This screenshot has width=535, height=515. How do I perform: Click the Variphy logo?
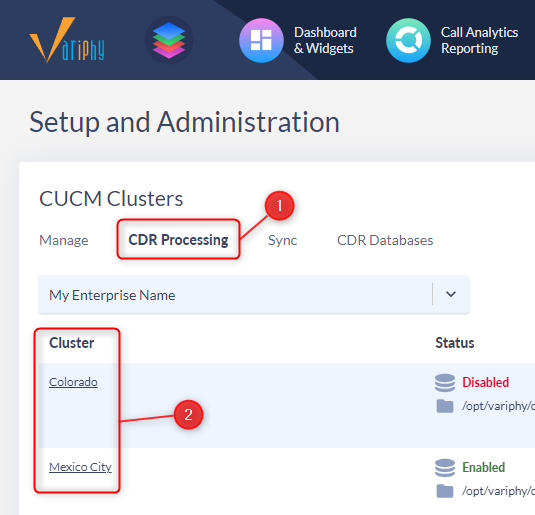pos(67,40)
